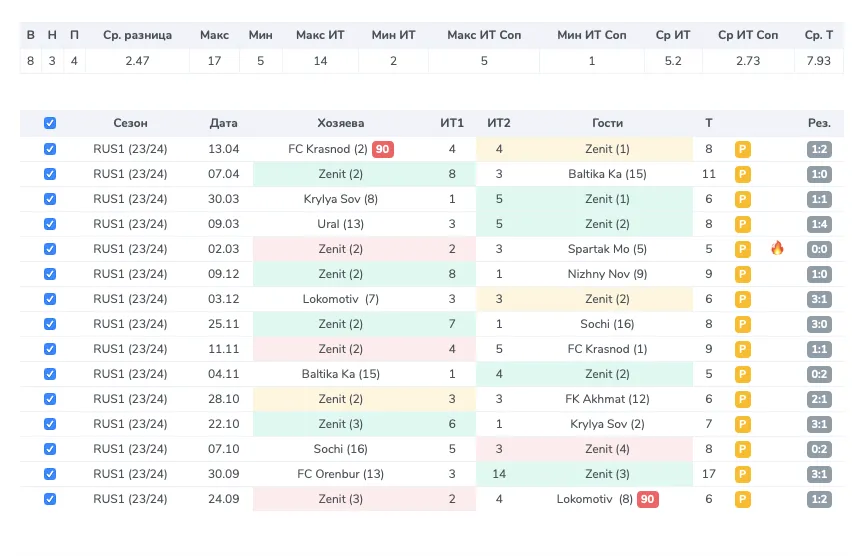Uncheck the 11.11 Zenit vs FC Krasnod checkbox
This screenshot has width=858, height=556.
50,349
